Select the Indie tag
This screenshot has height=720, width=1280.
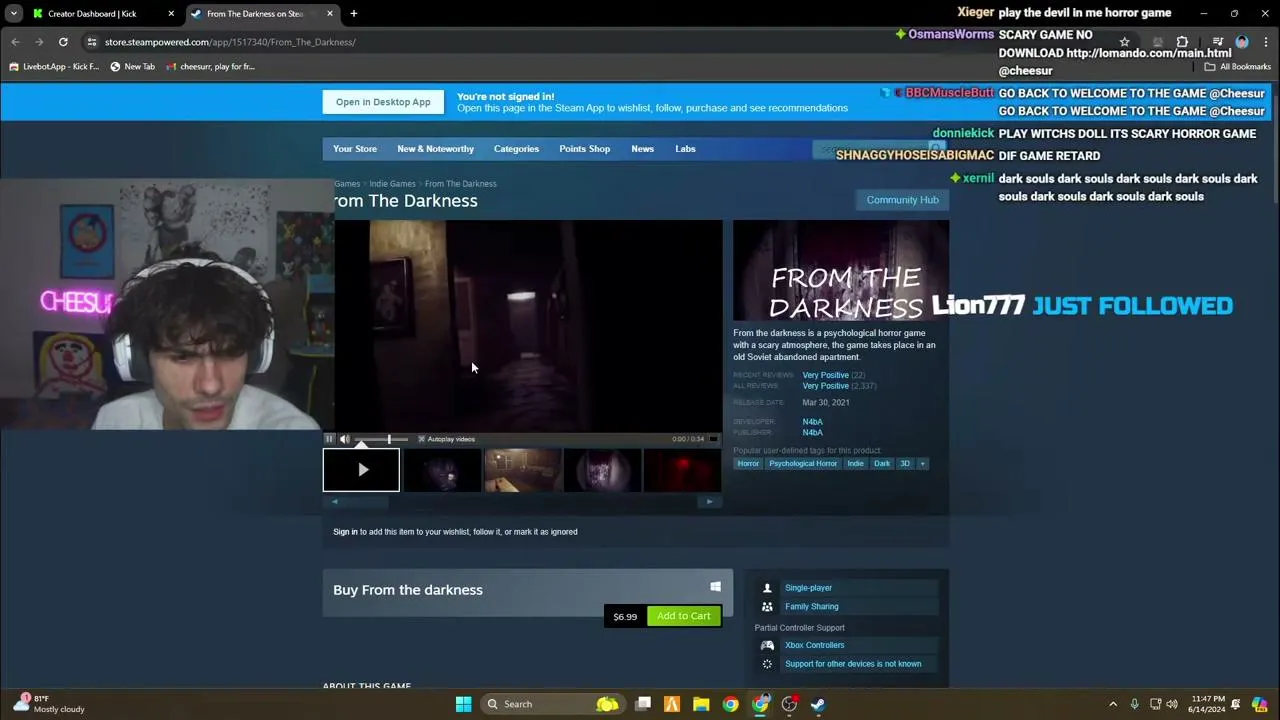[855, 464]
